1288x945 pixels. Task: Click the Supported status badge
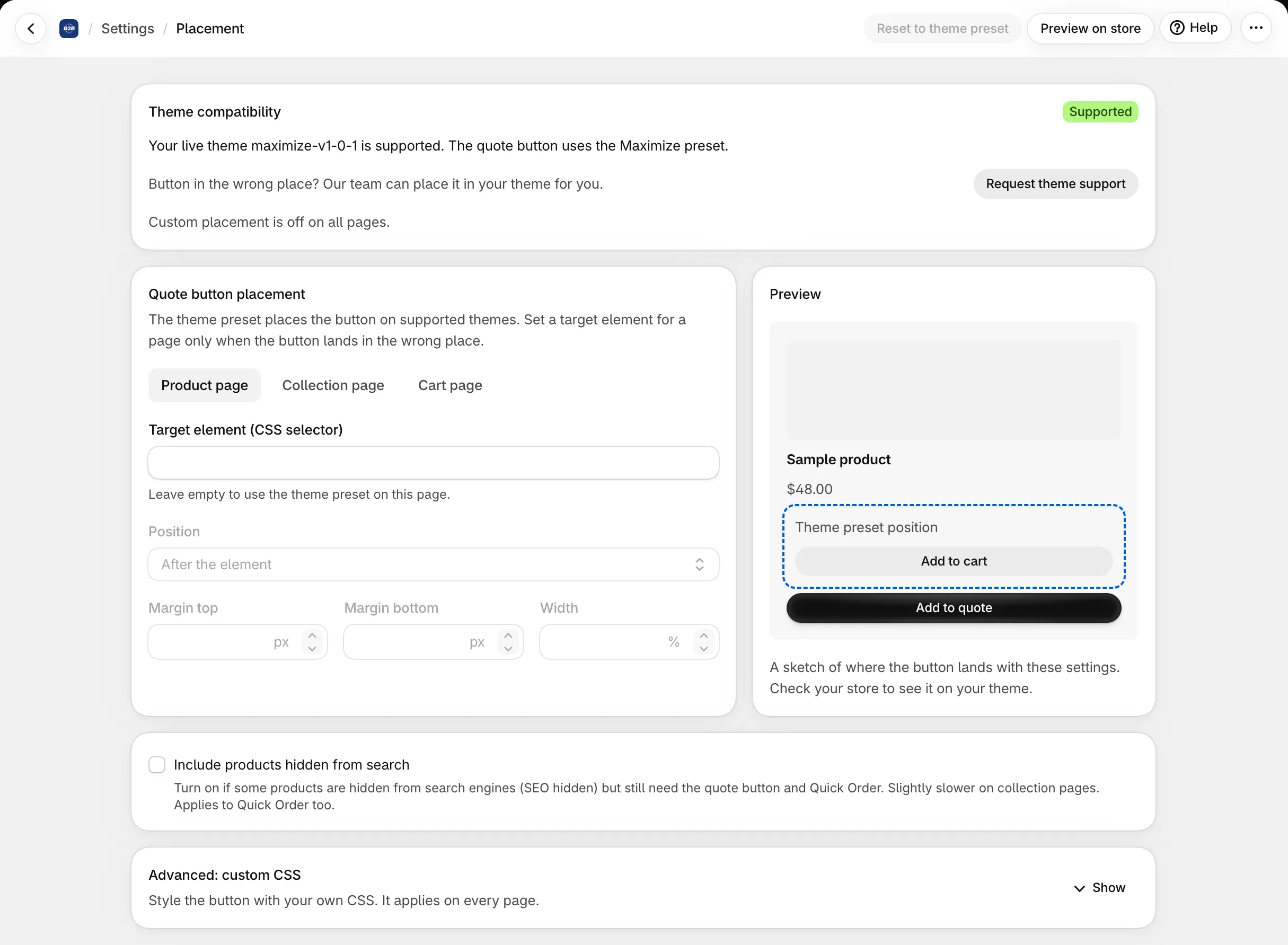(1100, 111)
